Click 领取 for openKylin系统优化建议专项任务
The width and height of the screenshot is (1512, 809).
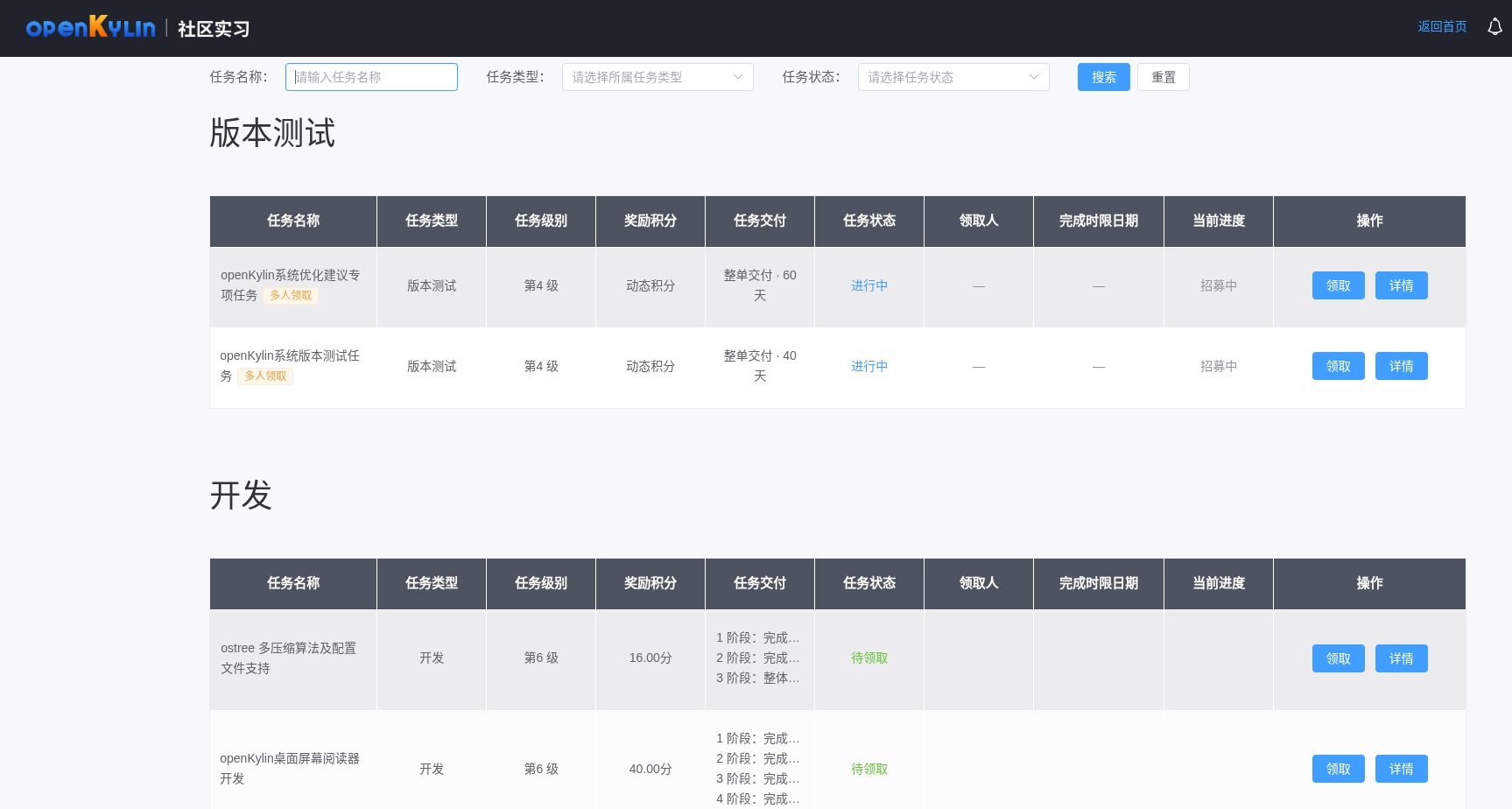(1338, 285)
